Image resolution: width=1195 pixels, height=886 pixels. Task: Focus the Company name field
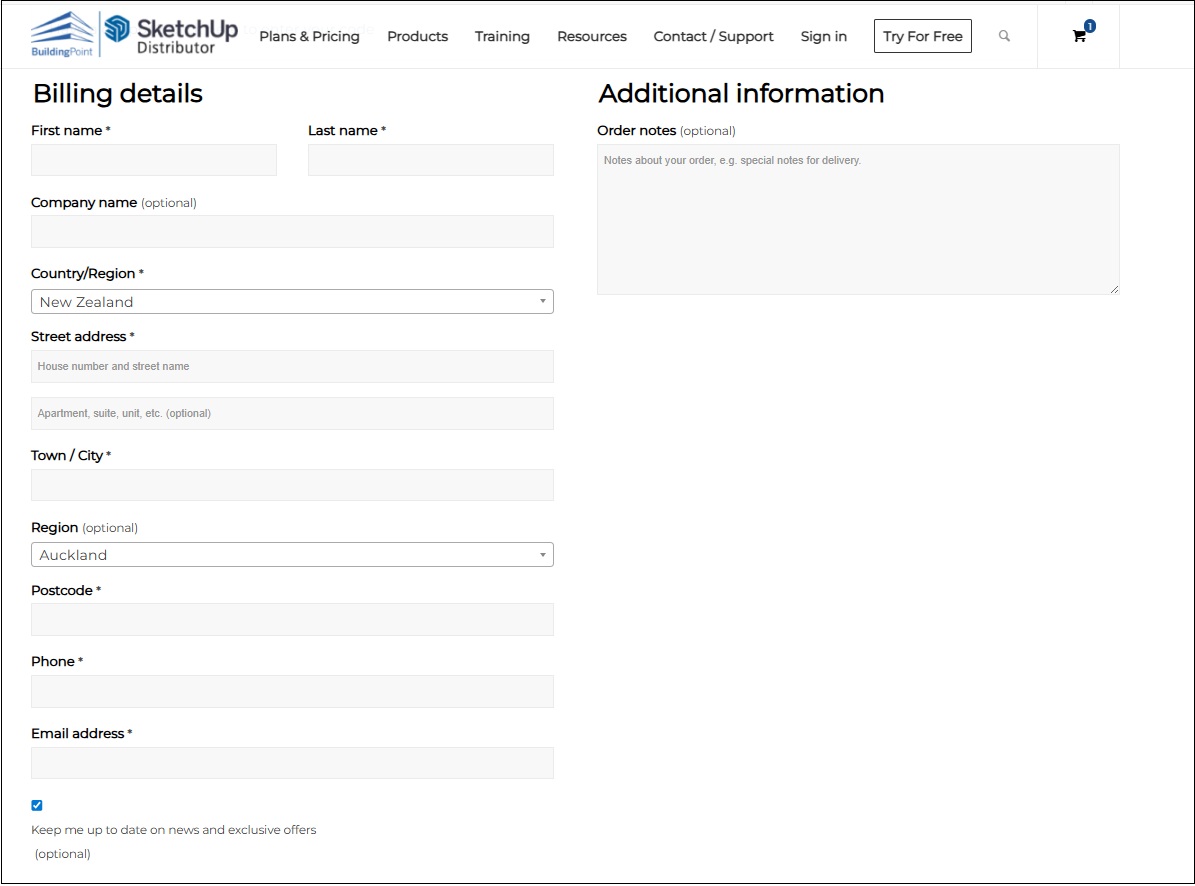[x=292, y=231]
